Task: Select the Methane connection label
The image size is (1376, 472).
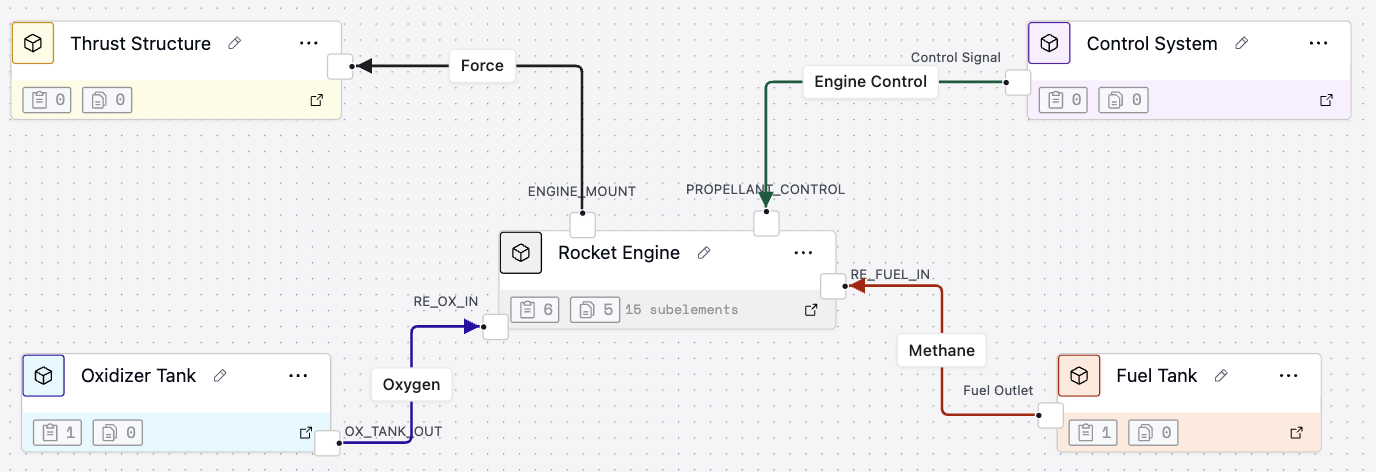Action: tap(942, 351)
